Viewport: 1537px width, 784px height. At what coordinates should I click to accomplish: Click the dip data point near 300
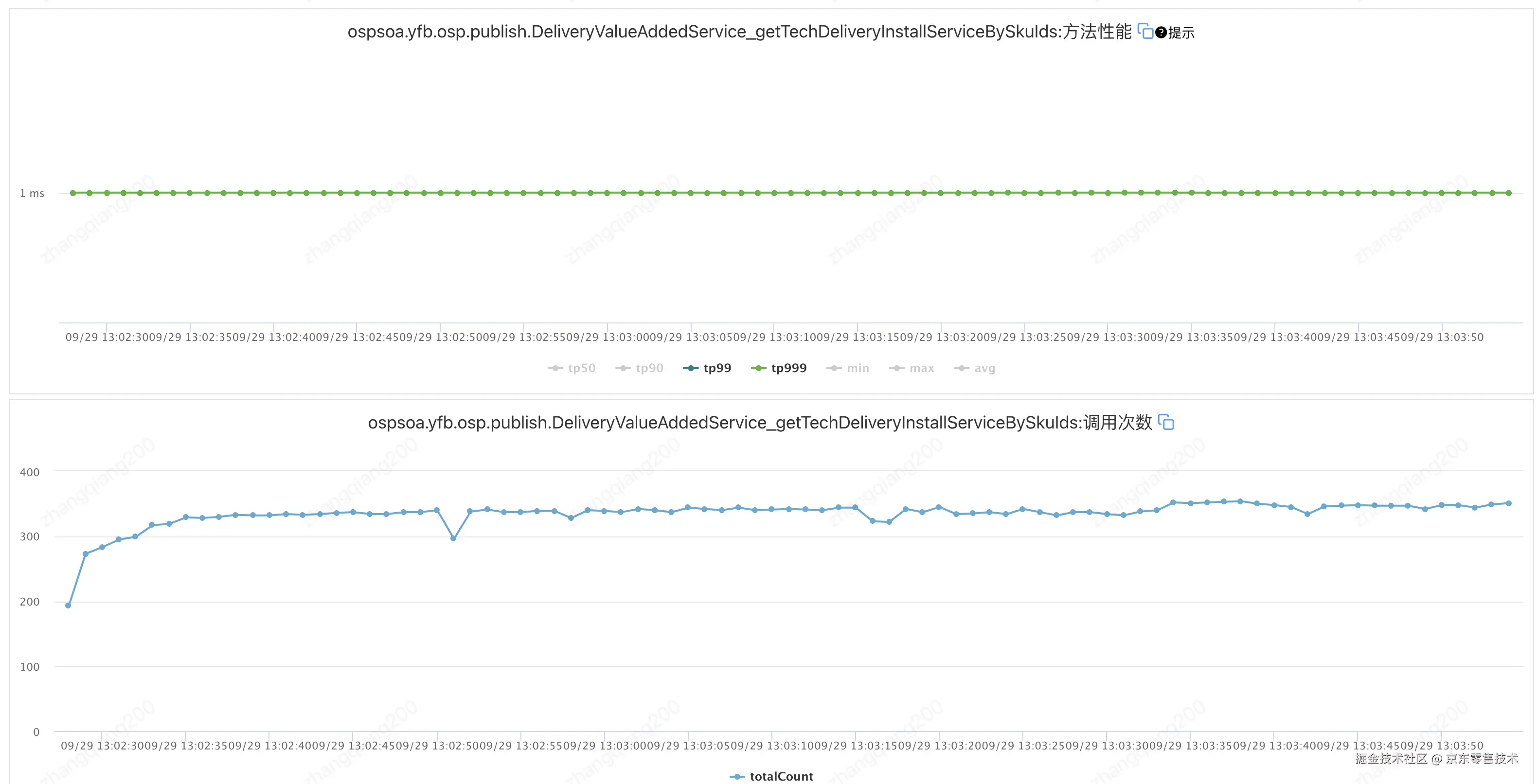(x=453, y=538)
